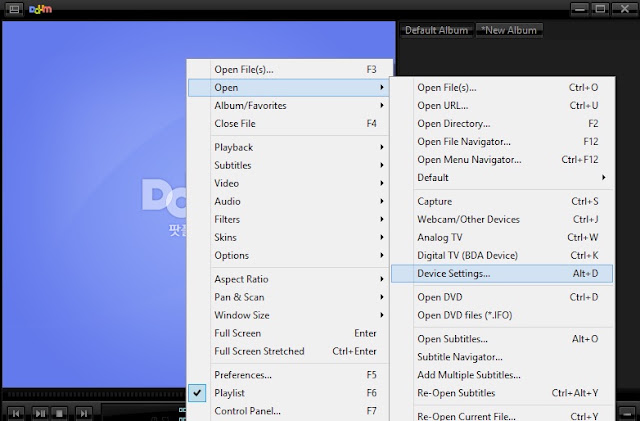Open Device Settings... entry
This screenshot has height=421, width=640.
[x=502, y=273]
